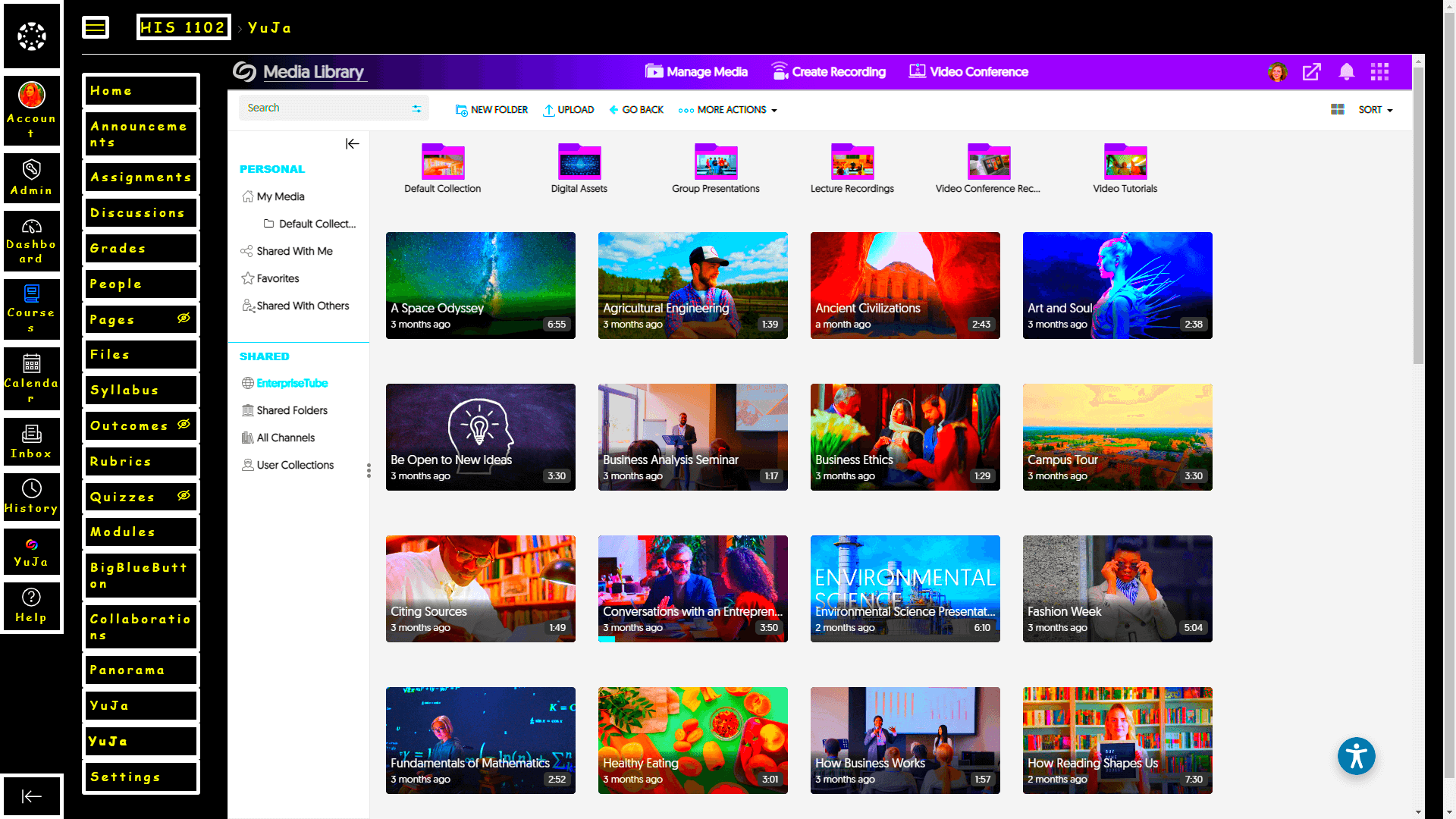
Task: Expand the MORE ACTIONS dropdown
Action: pos(728,110)
